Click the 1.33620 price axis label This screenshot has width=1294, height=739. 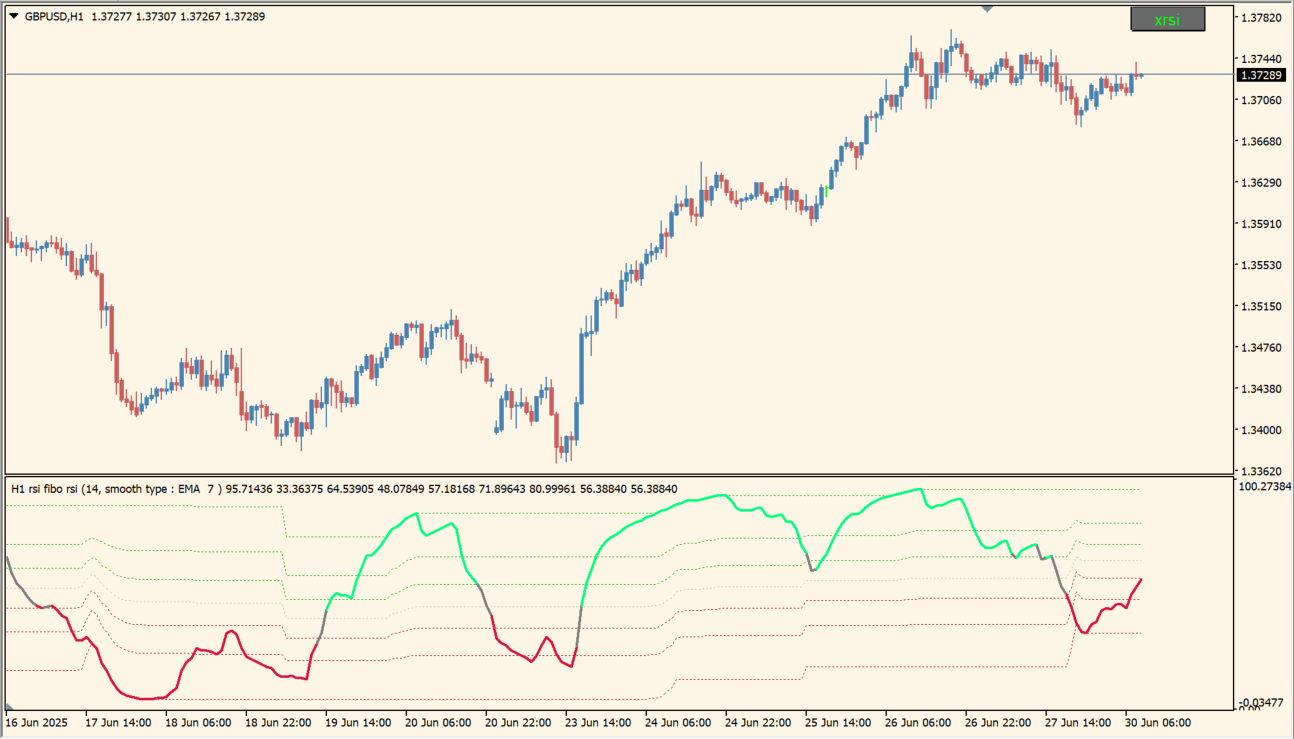click(1261, 470)
